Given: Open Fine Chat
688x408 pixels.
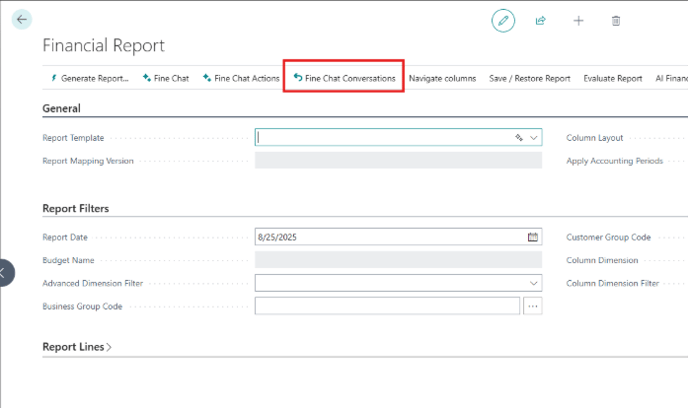Looking at the screenshot, I should (166, 78).
